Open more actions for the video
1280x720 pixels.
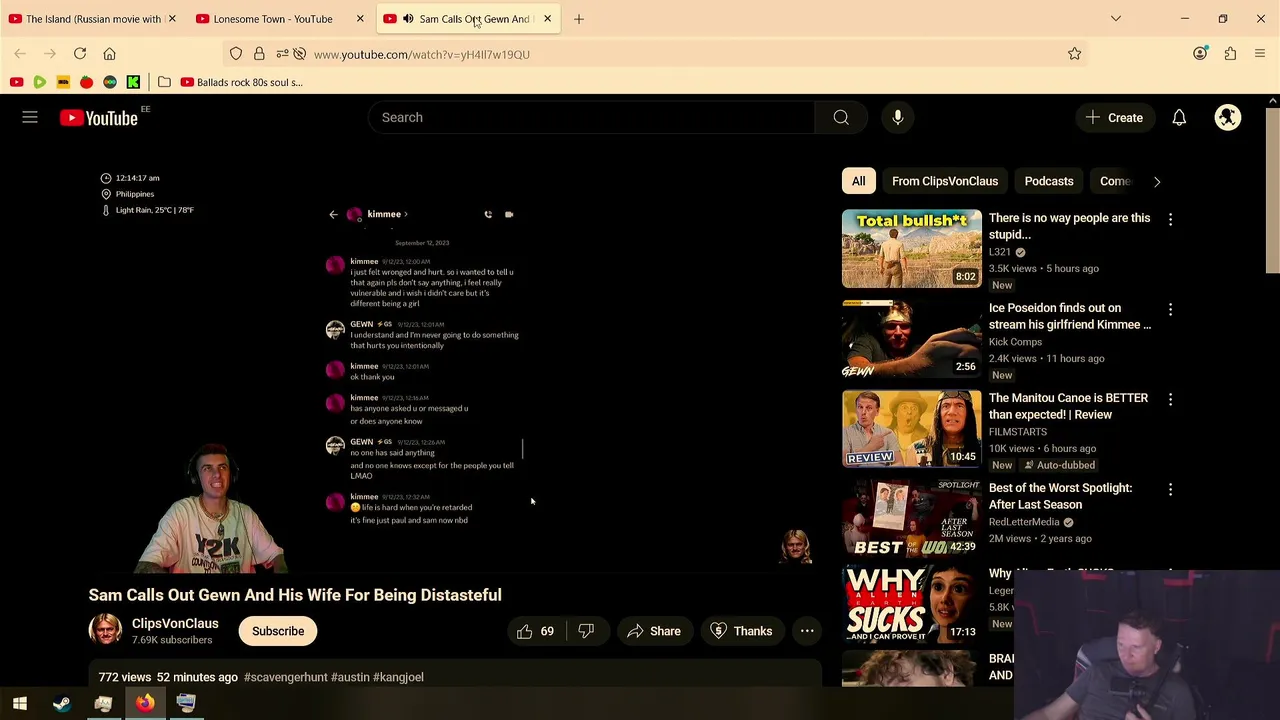pos(807,631)
